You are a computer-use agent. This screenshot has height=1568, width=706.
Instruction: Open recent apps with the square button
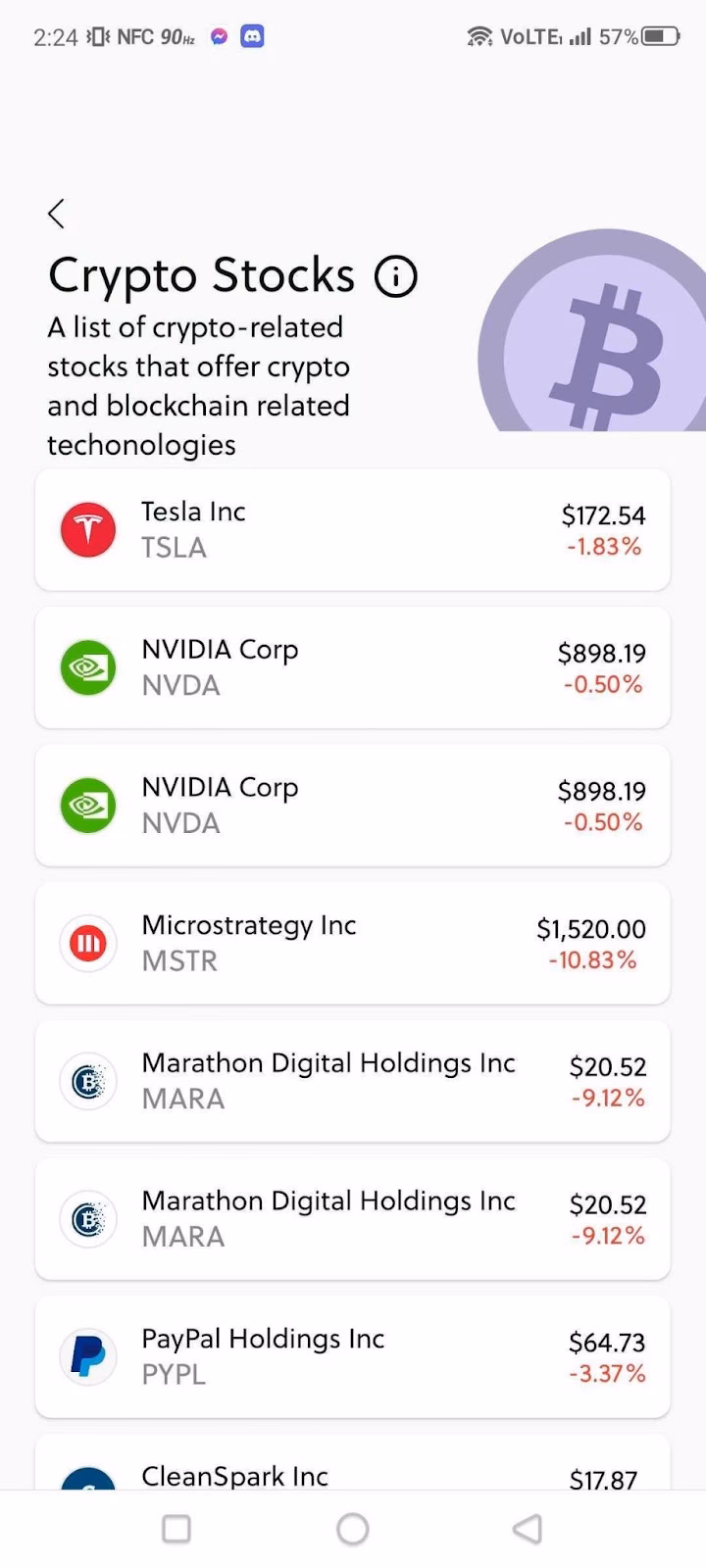pyautogui.click(x=176, y=1529)
